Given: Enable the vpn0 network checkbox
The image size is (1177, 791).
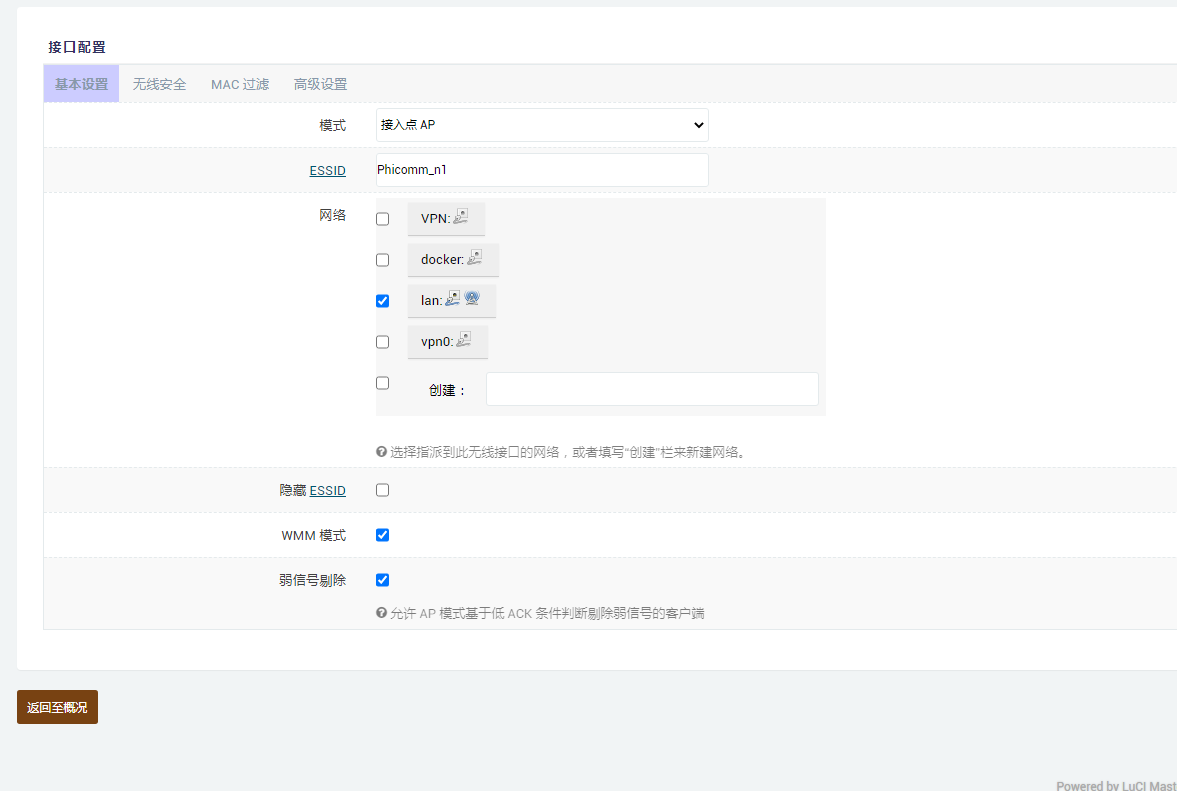Looking at the screenshot, I should (x=383, y=342).
